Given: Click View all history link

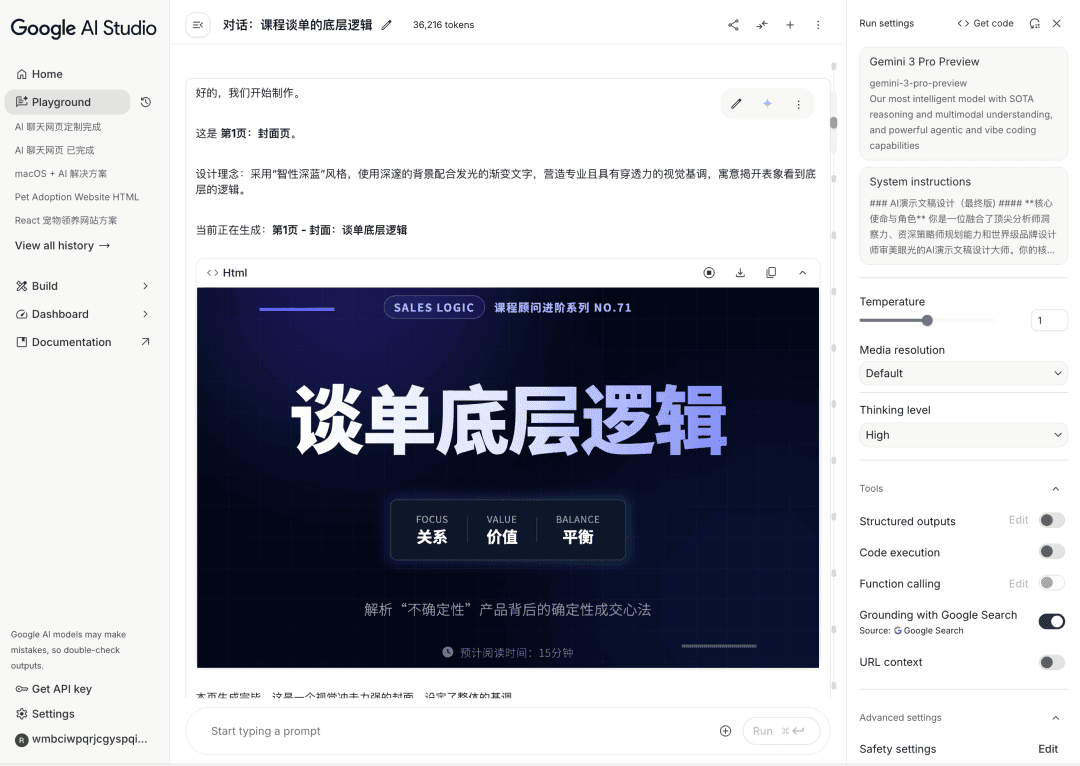Looking at the screenshot, I should 62,246.
